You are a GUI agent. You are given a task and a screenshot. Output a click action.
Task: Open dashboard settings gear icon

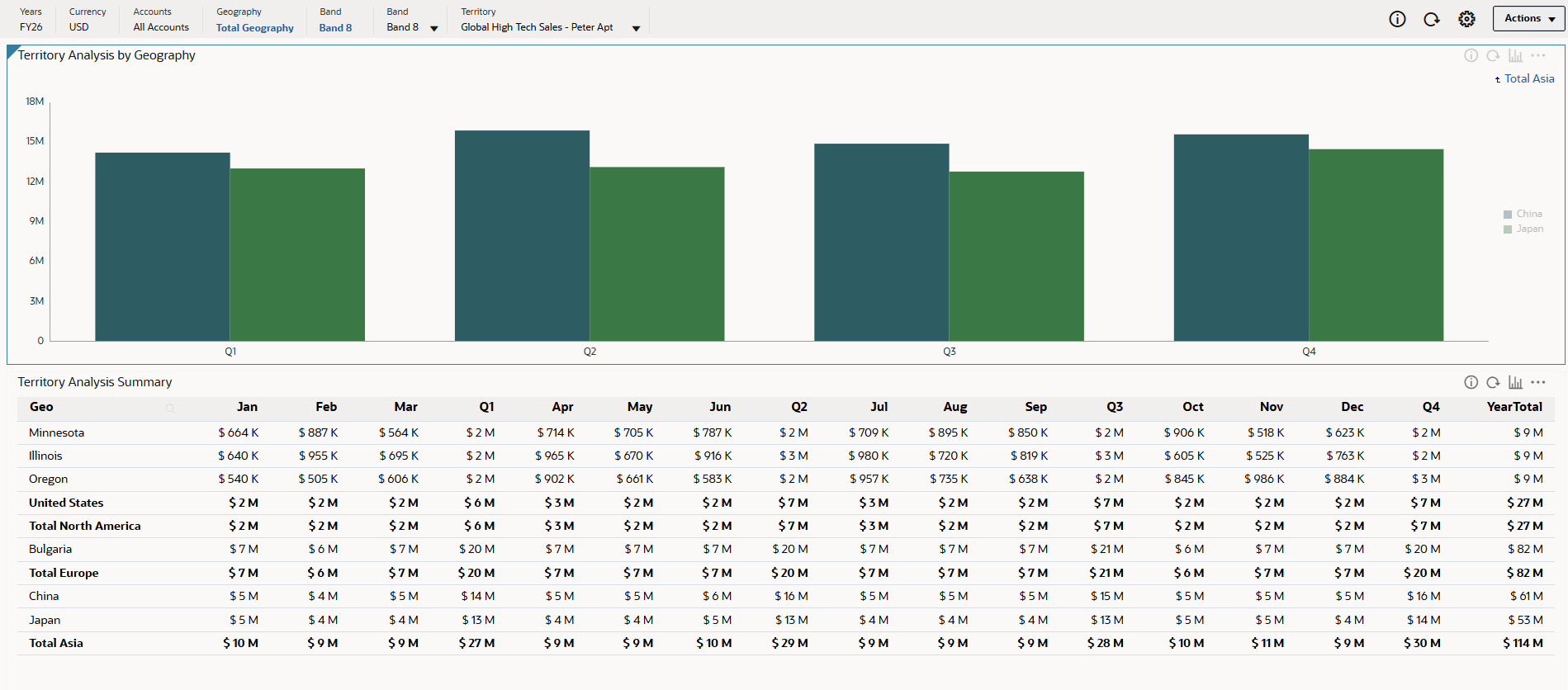(1466, 19)
